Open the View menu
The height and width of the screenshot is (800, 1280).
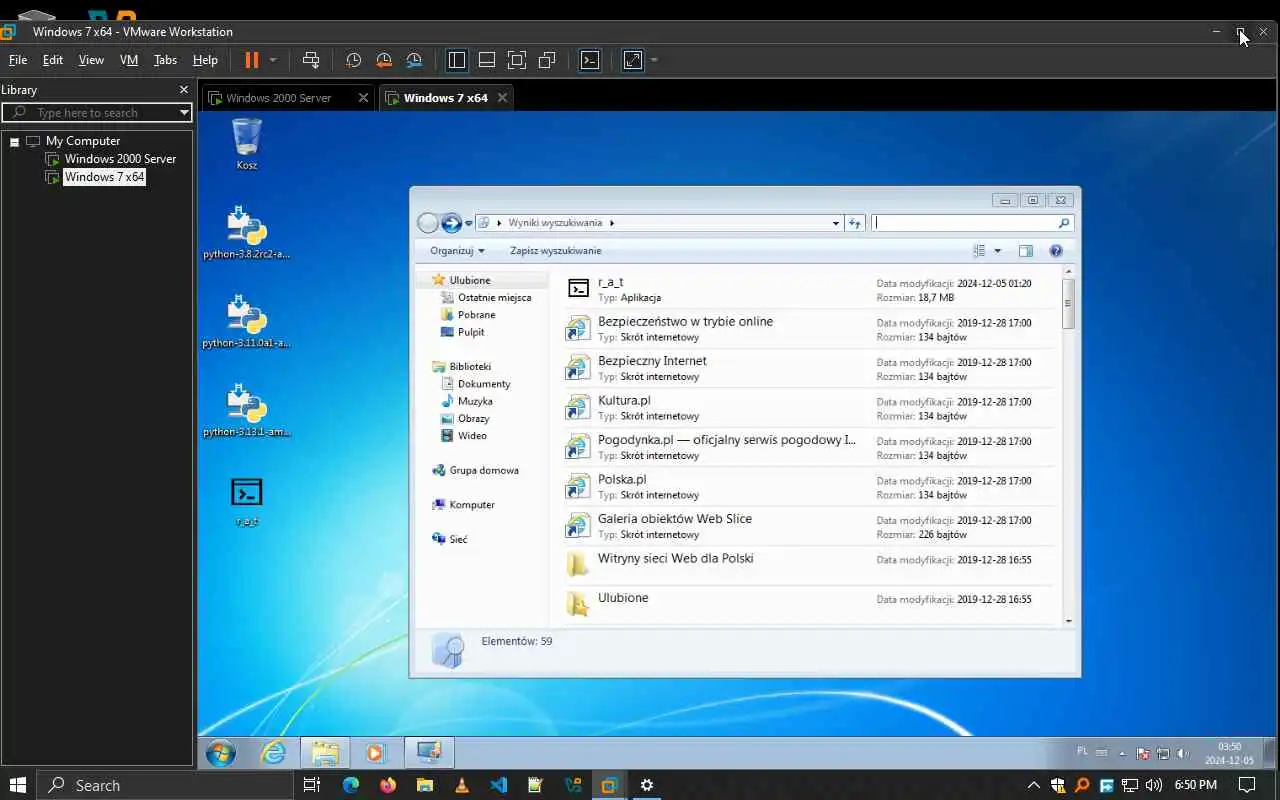pos(91,60)
